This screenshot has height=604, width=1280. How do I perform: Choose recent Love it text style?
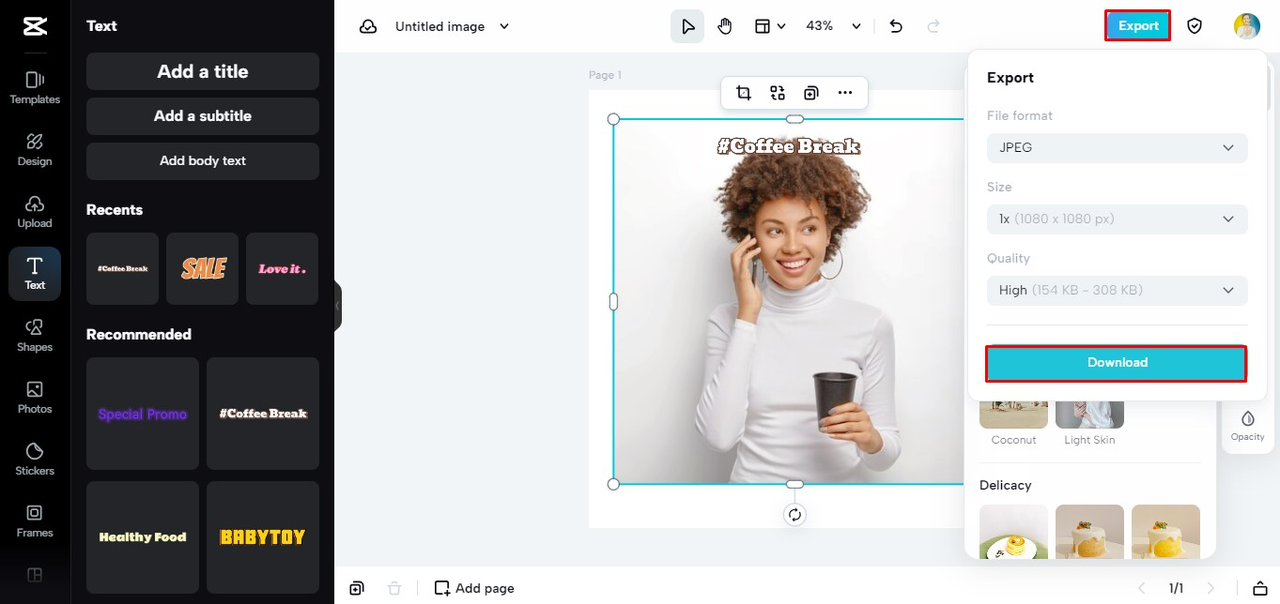coord(282,269)
